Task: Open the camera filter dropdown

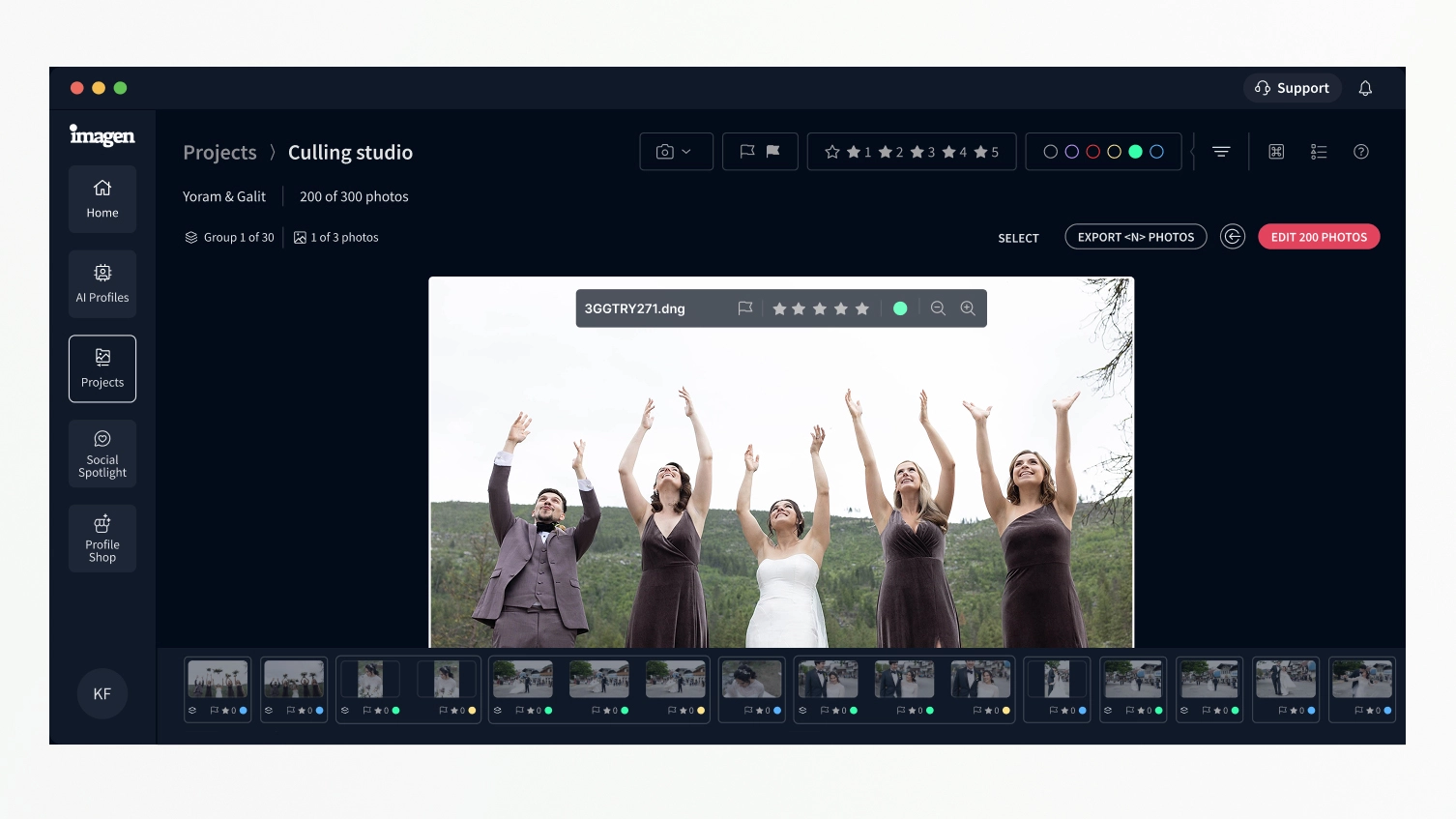Action: tap(676, 152)
